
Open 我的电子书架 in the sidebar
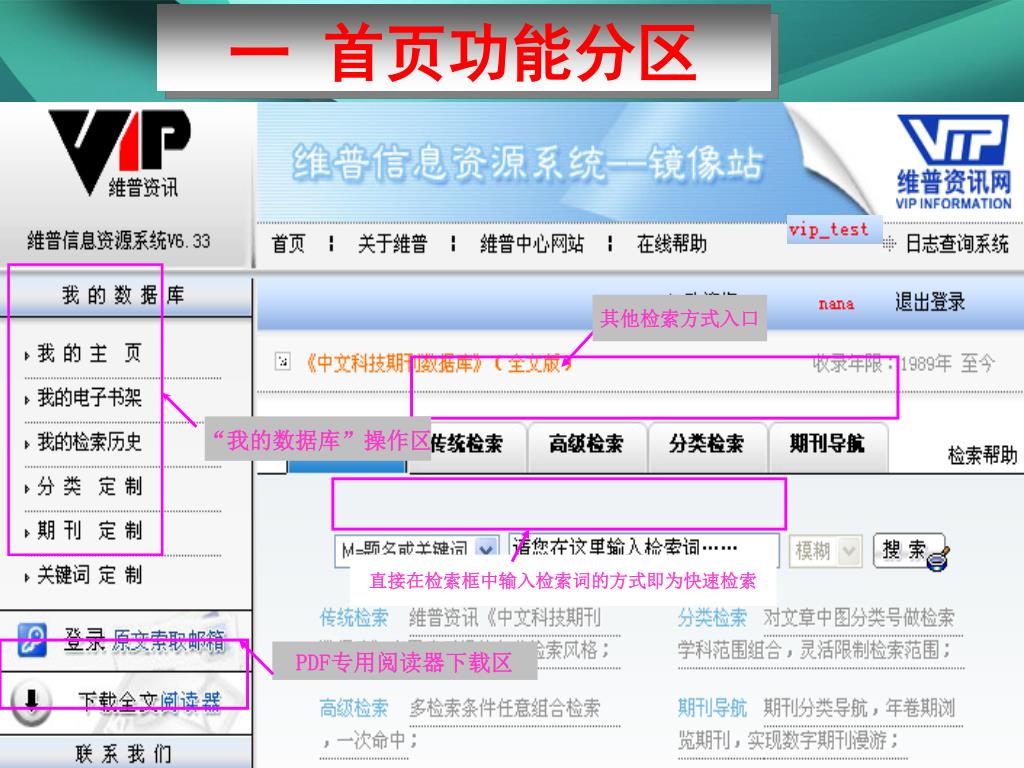click(x=89, y=398)
